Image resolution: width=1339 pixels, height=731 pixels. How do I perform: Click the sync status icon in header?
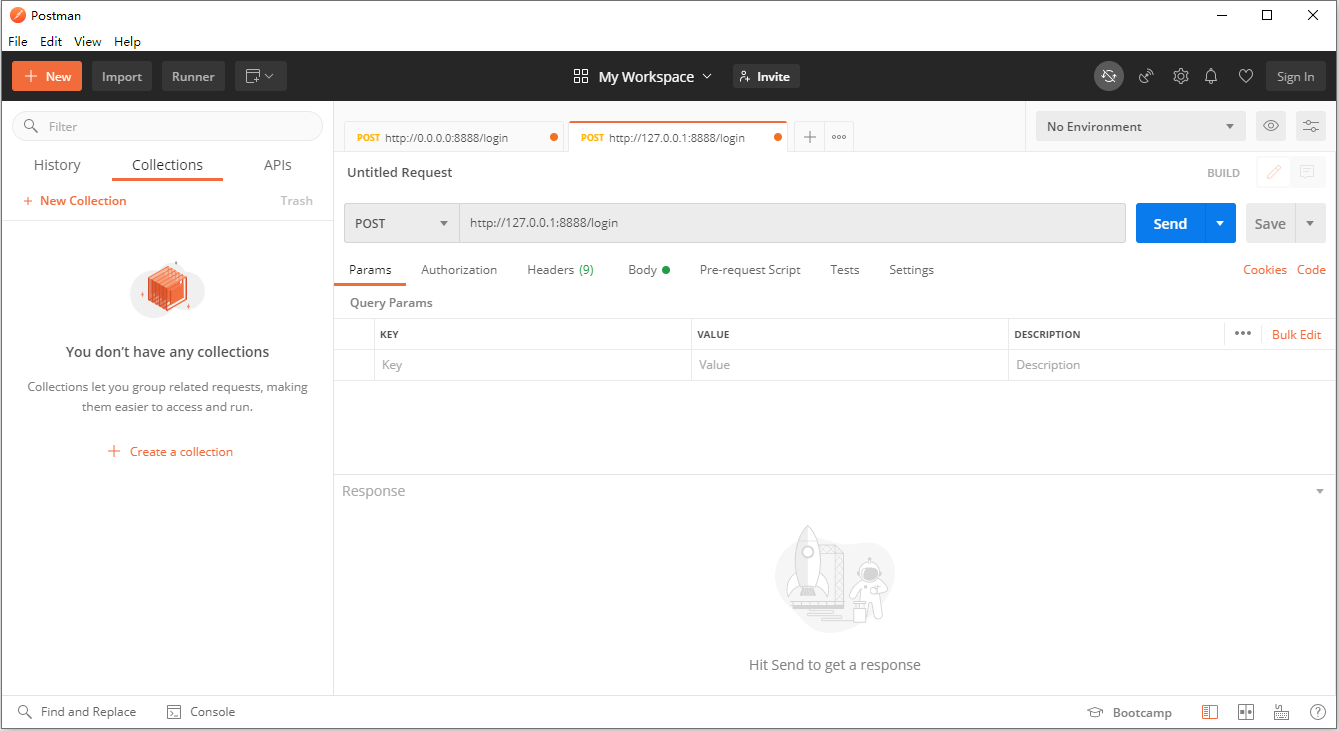[1108, 76]
